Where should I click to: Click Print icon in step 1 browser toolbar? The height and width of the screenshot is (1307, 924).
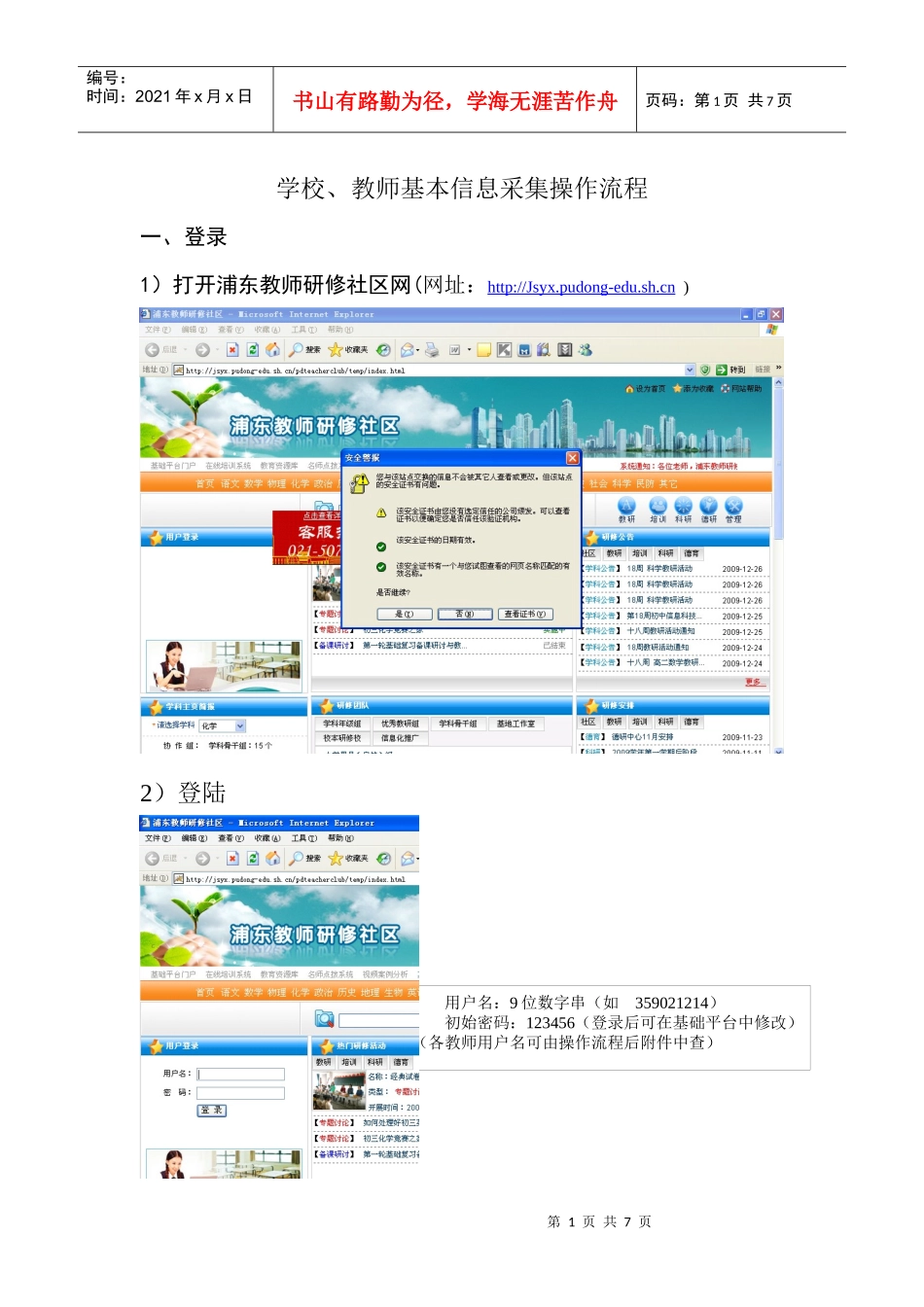tap(432, 350)
